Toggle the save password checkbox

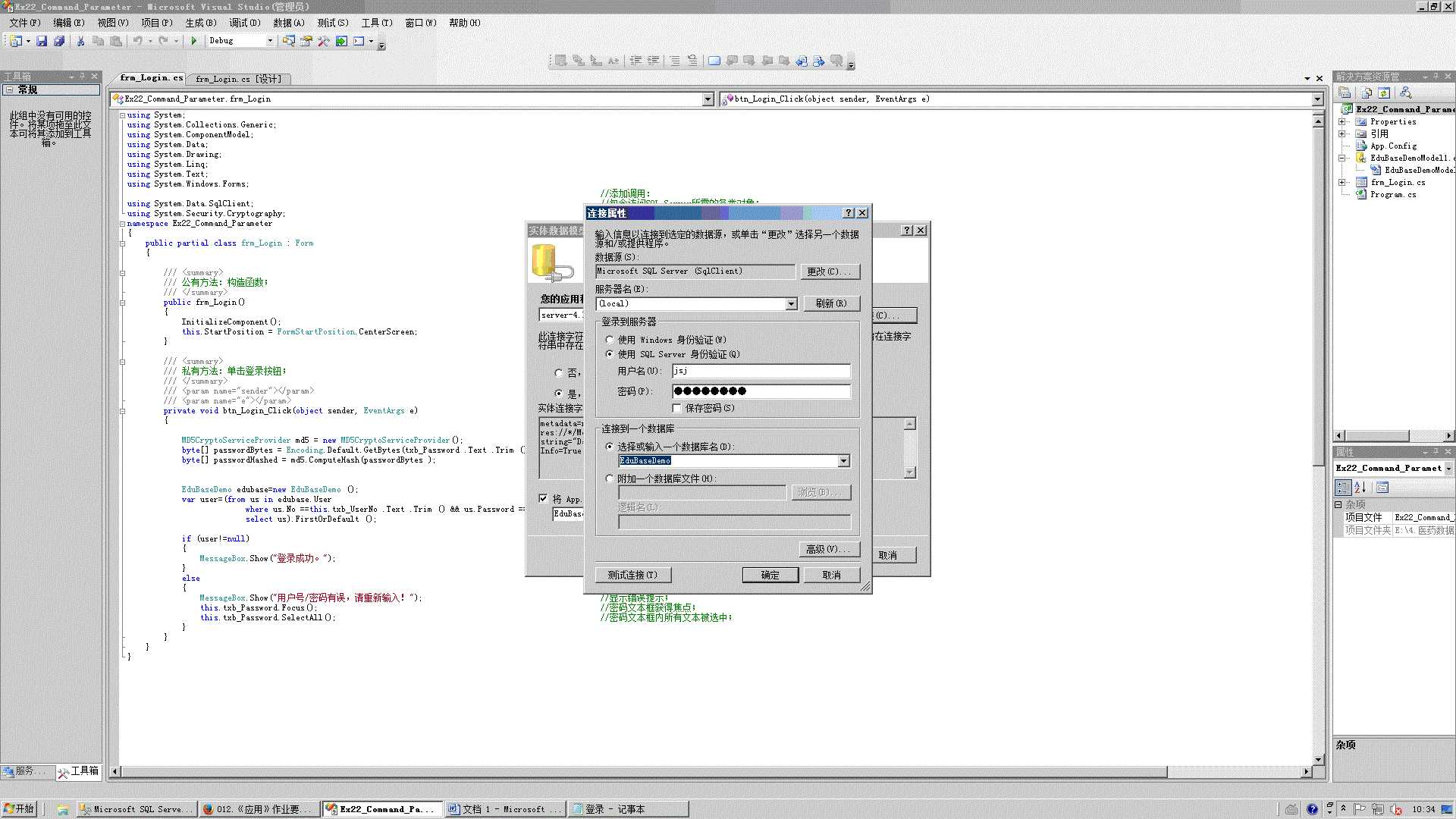pyautogui.click(x=677, y=408)
